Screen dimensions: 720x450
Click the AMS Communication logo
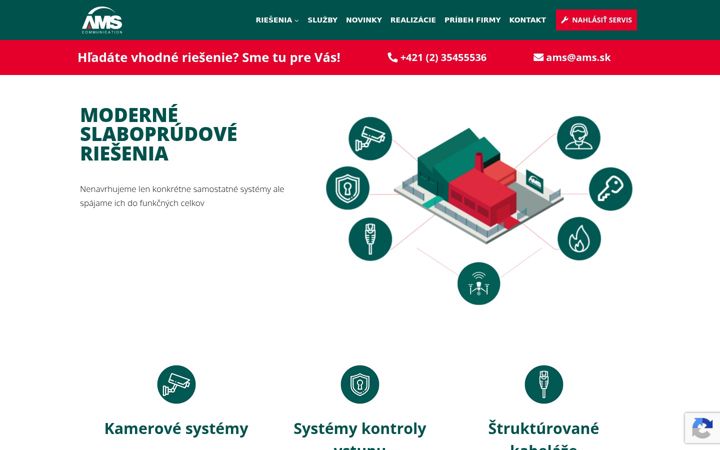click(102, 20)
